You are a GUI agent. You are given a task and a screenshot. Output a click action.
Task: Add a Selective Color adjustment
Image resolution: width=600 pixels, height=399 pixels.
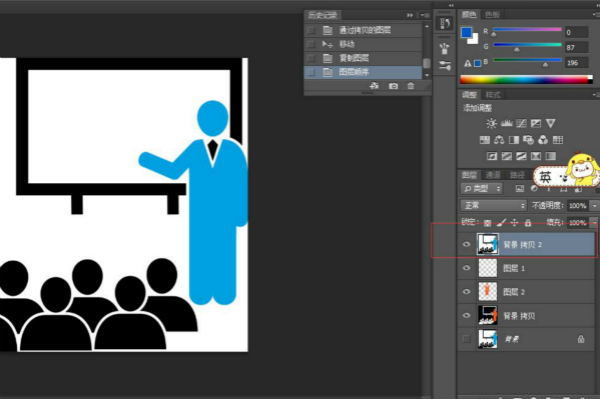tap(536, 156)
